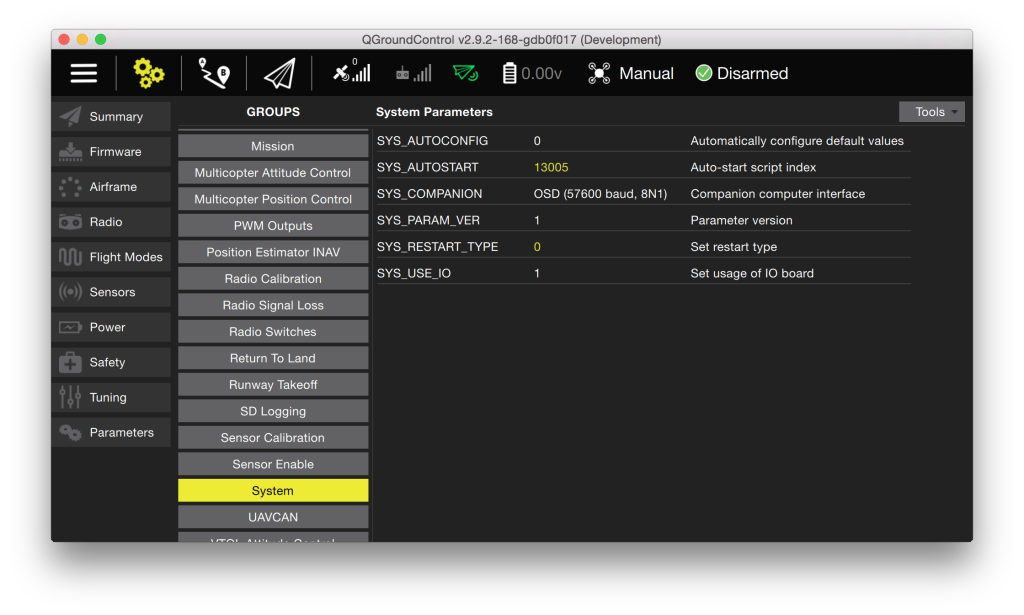Open the Tuning setup page
The width and height of the screenshot is (1024, 615).
click(x=111, y=398)
